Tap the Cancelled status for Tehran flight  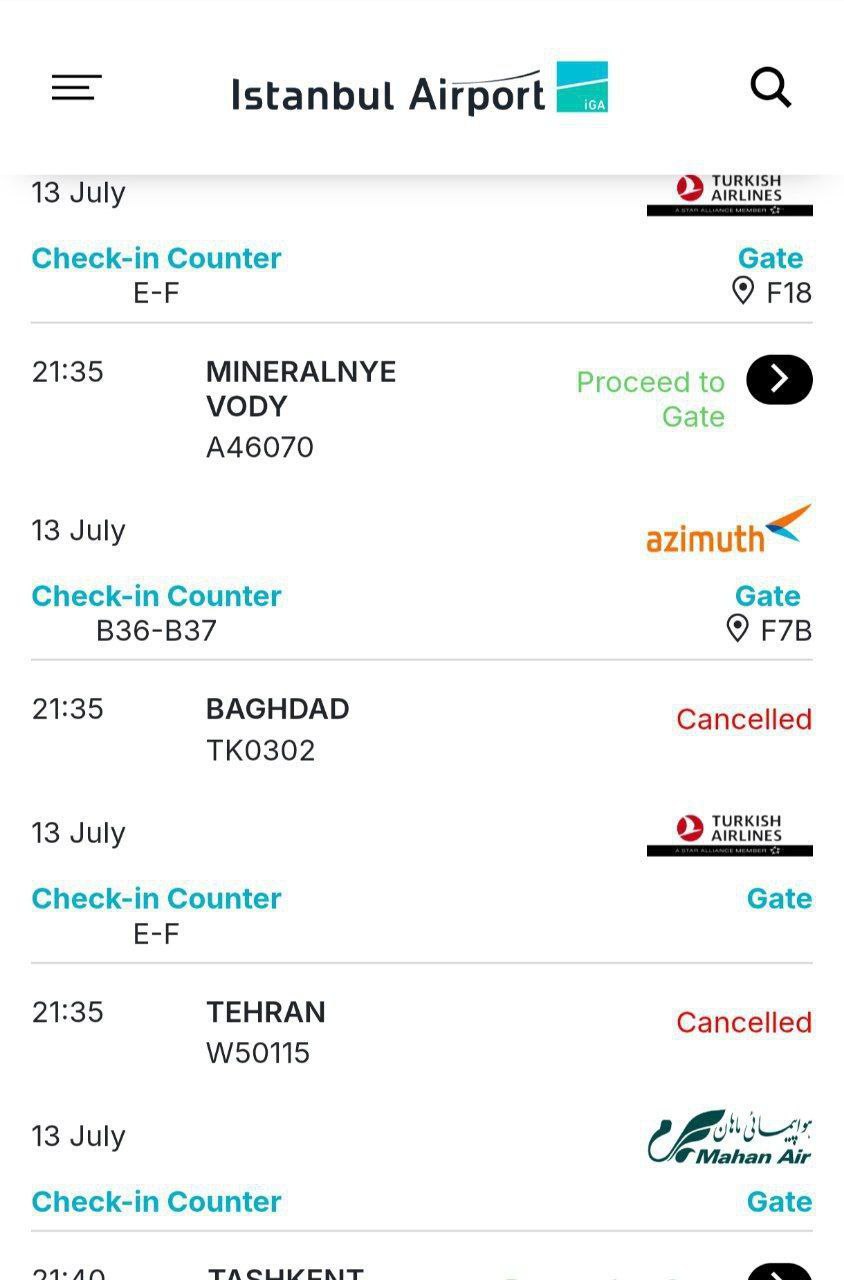(744, 1022)
